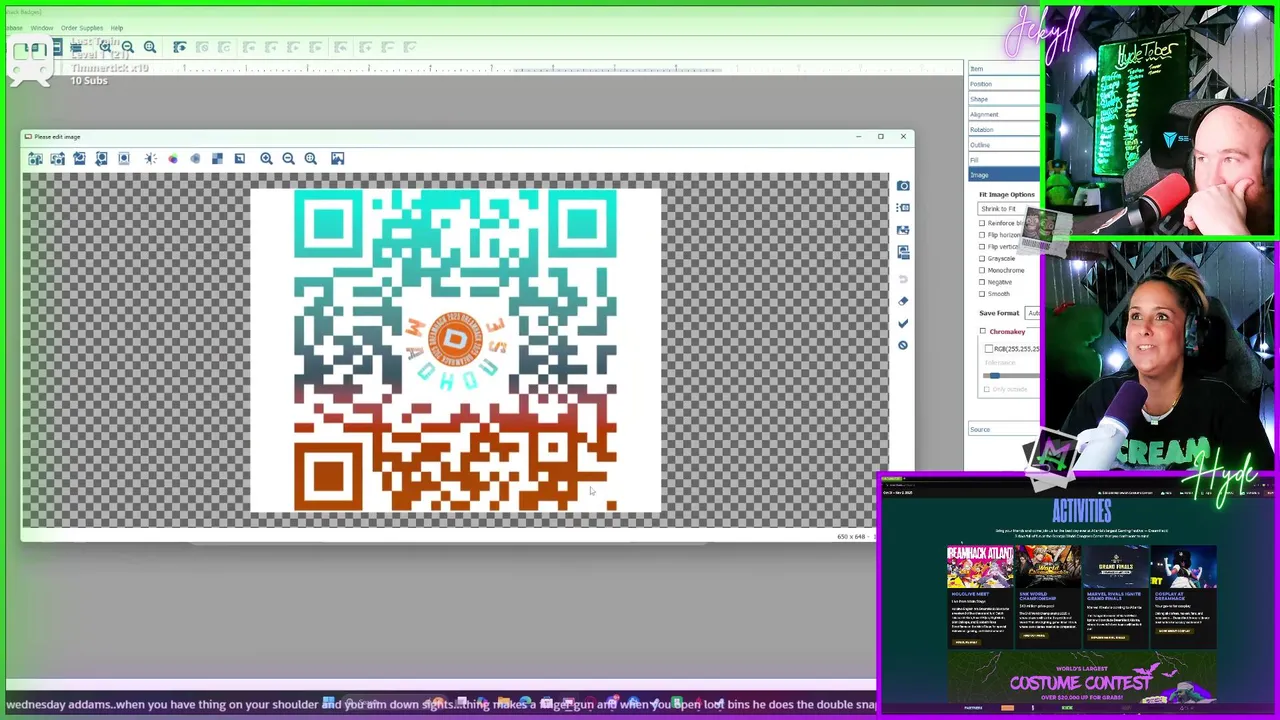Toggle the Only outside checkbox
This screenshot has height=720, width=1280.
click(986, 389)
